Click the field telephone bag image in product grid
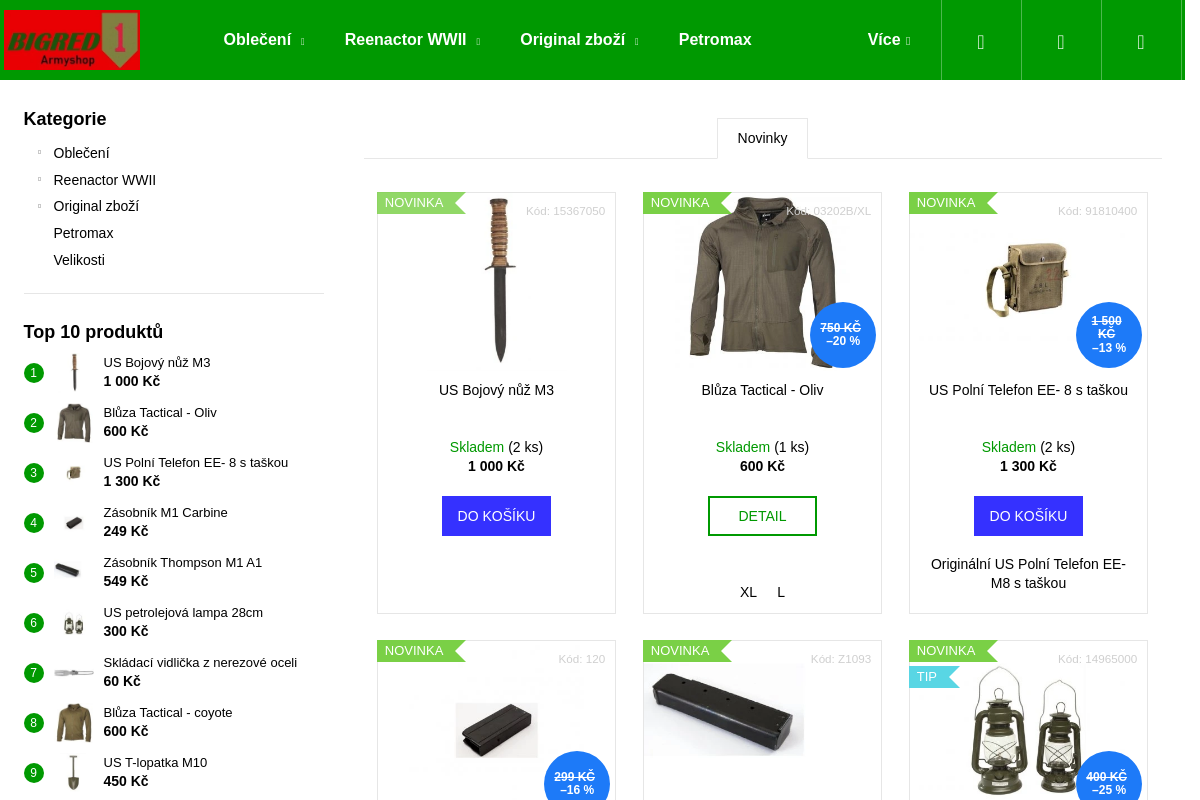Image resolution: width=1200 pixels, height=800 pixels. 1027,280
